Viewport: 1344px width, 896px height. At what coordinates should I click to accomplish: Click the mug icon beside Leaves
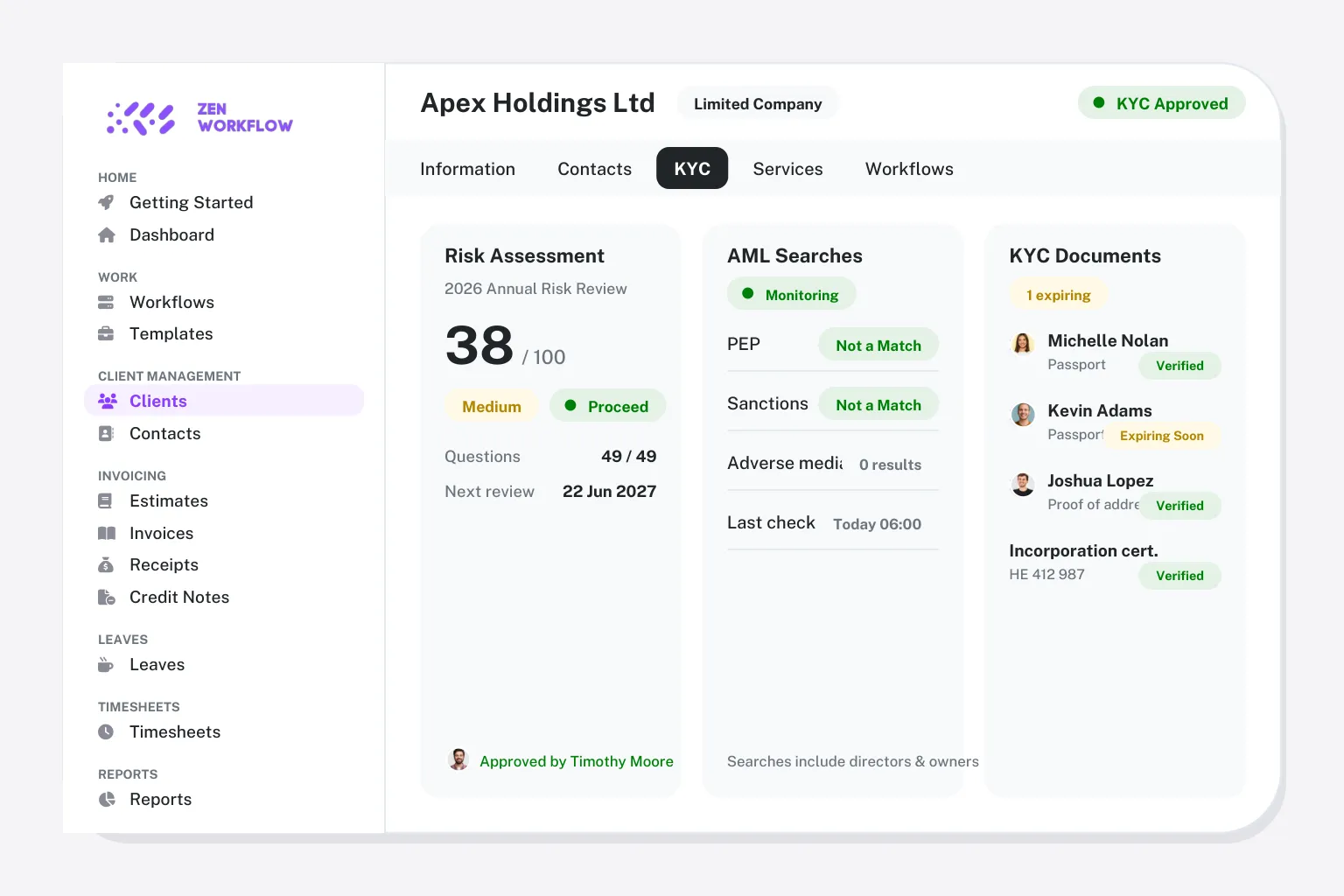click(x=107, y=665)
